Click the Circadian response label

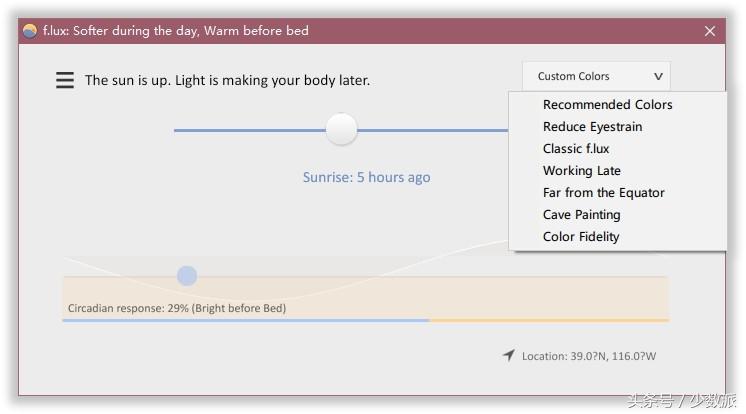tap(176, 308)
